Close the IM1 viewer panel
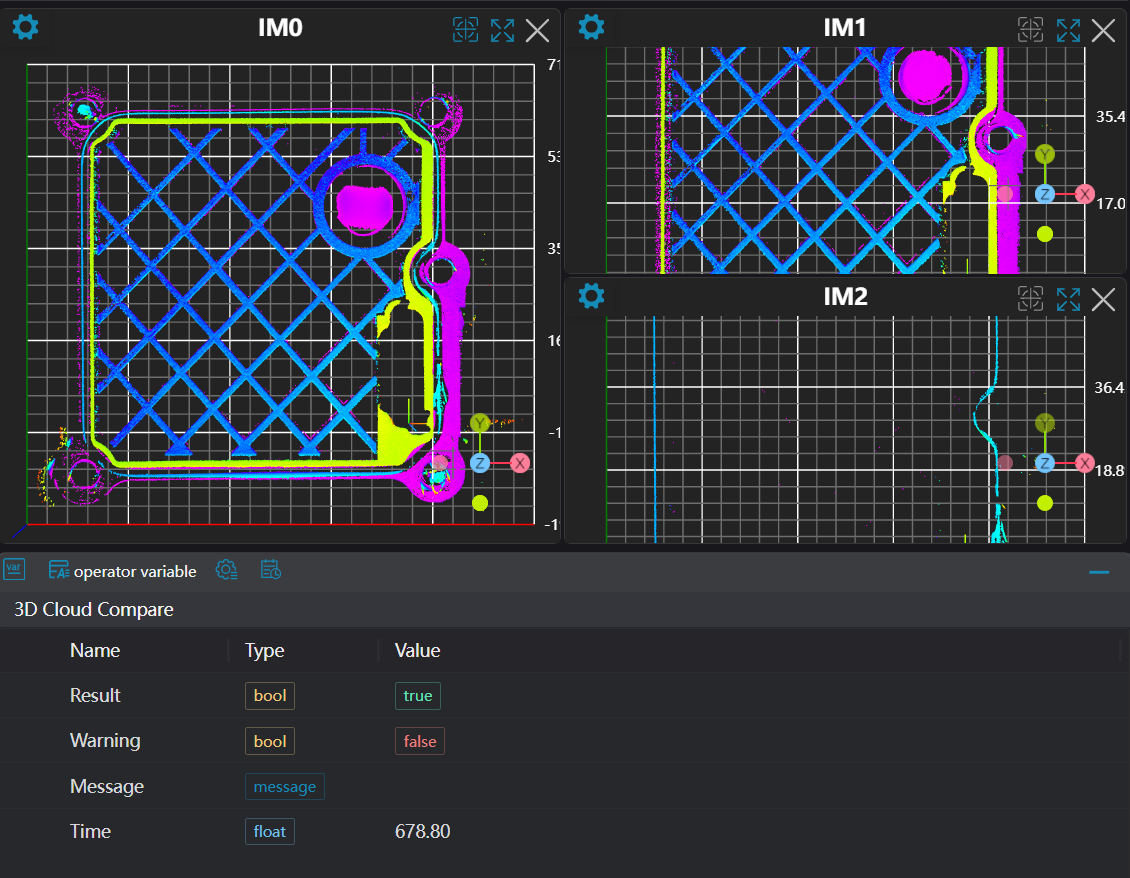 pos(1103,30)
